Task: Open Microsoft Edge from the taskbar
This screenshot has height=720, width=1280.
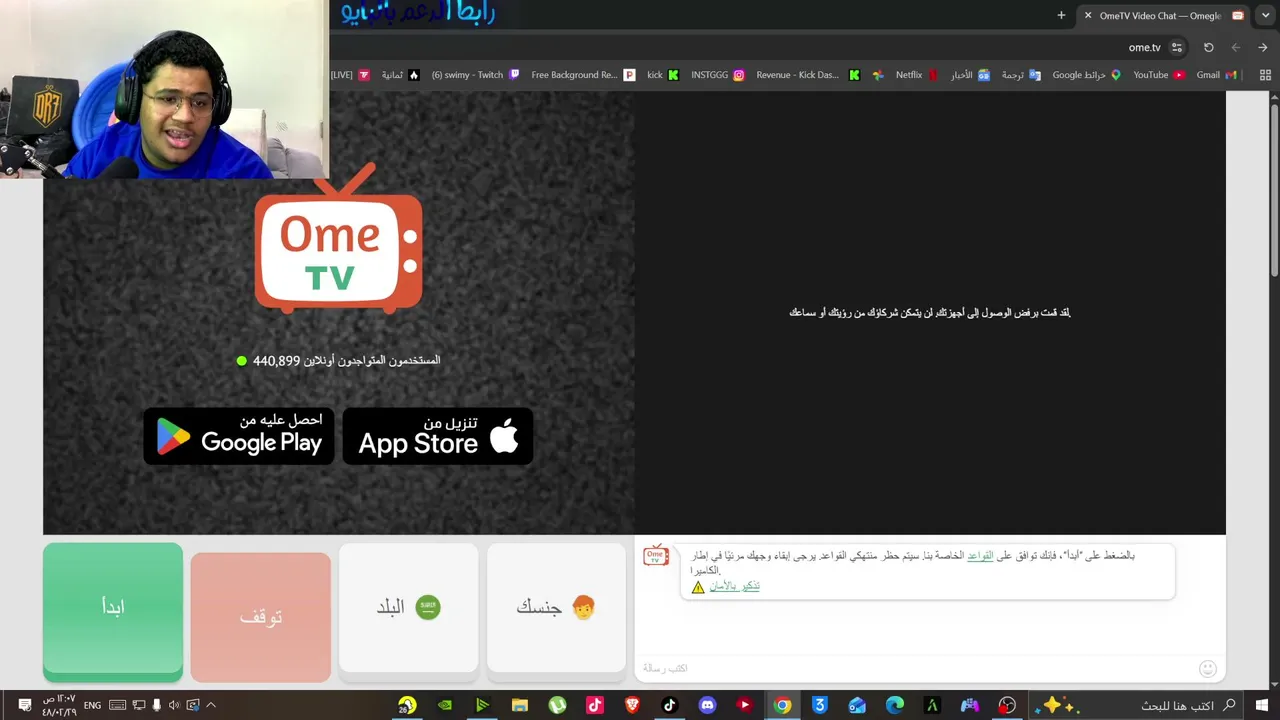Action: pos(895,705)
